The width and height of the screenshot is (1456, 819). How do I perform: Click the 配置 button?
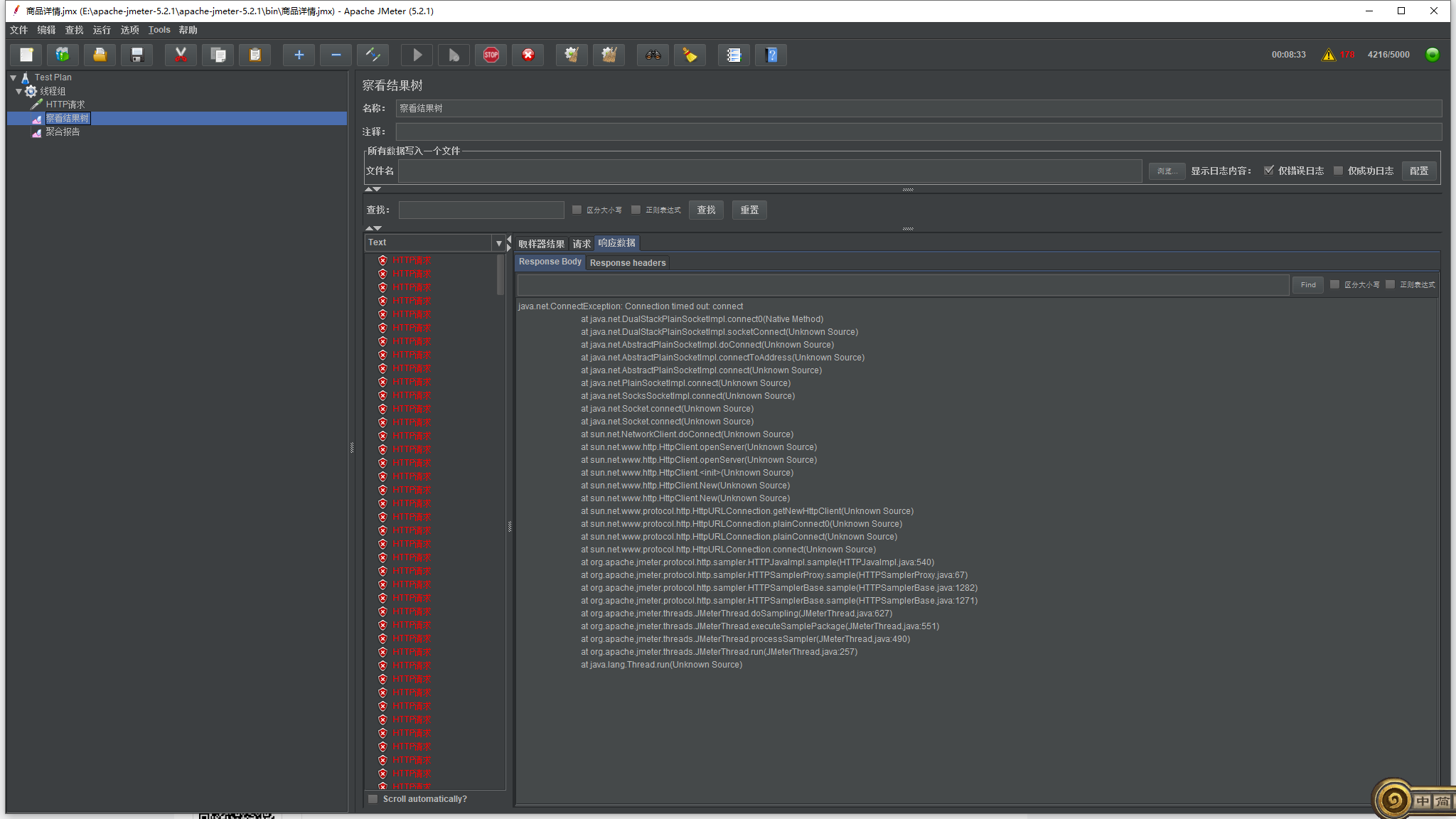coord(1419,171)
